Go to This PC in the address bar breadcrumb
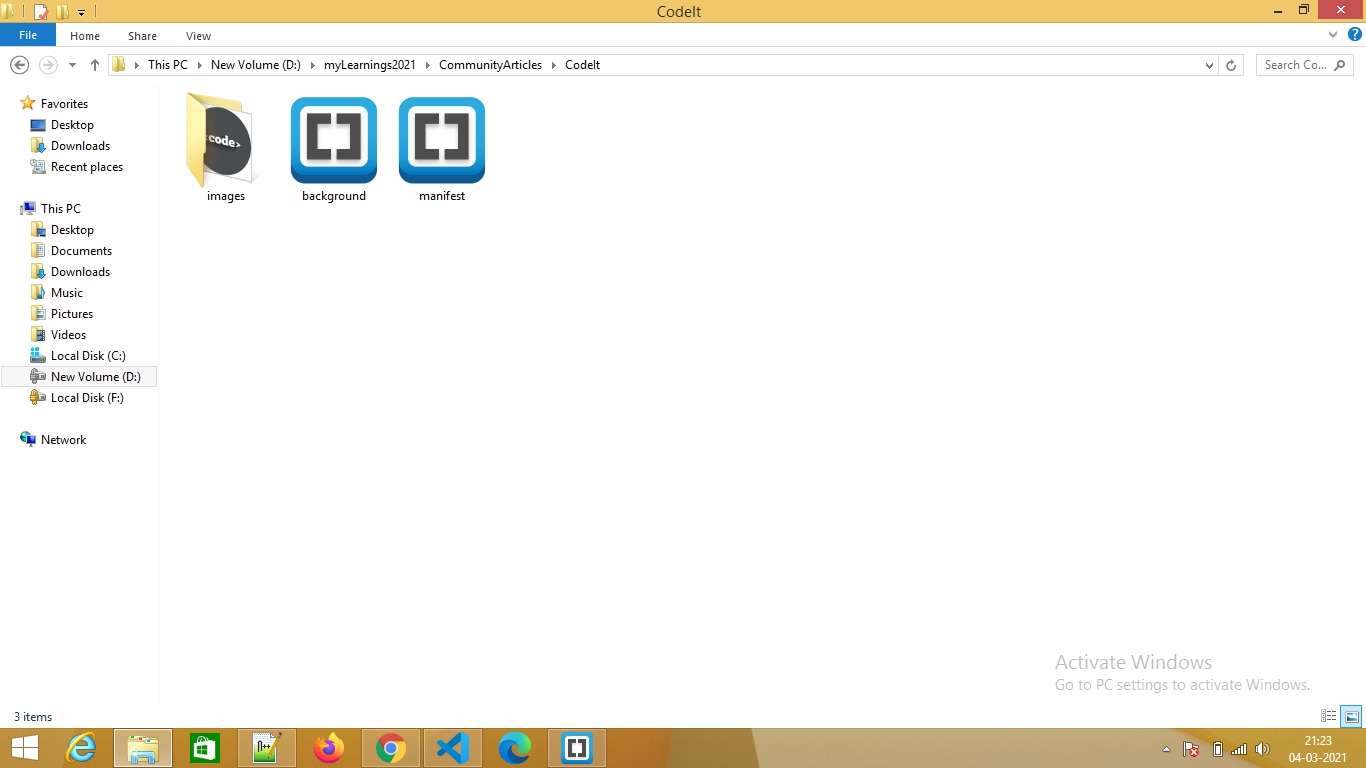1366x768 pixels. (x=168, y=65)
